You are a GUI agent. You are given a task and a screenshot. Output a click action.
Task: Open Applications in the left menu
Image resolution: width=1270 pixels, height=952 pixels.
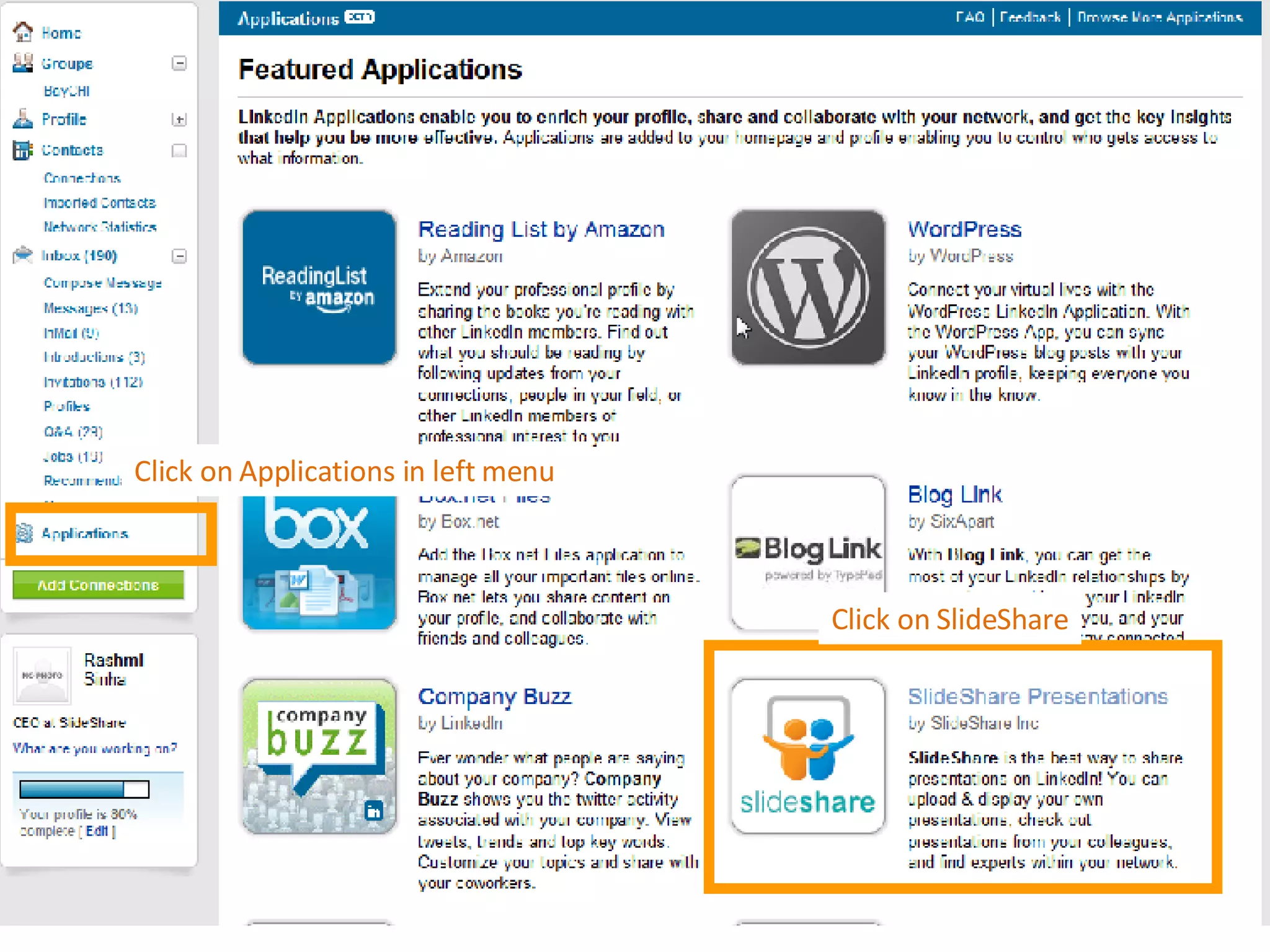coord(85,534)
